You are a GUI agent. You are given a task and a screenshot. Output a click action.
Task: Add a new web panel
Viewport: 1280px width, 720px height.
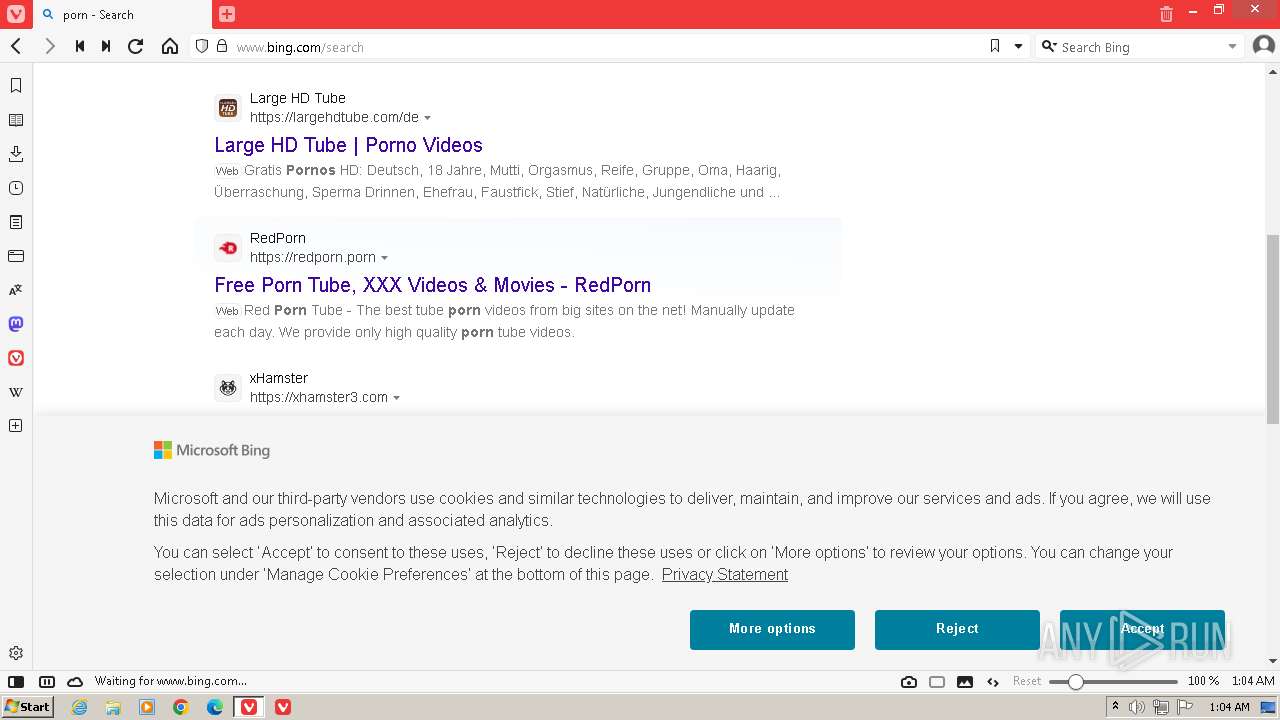tap(16, 426)
